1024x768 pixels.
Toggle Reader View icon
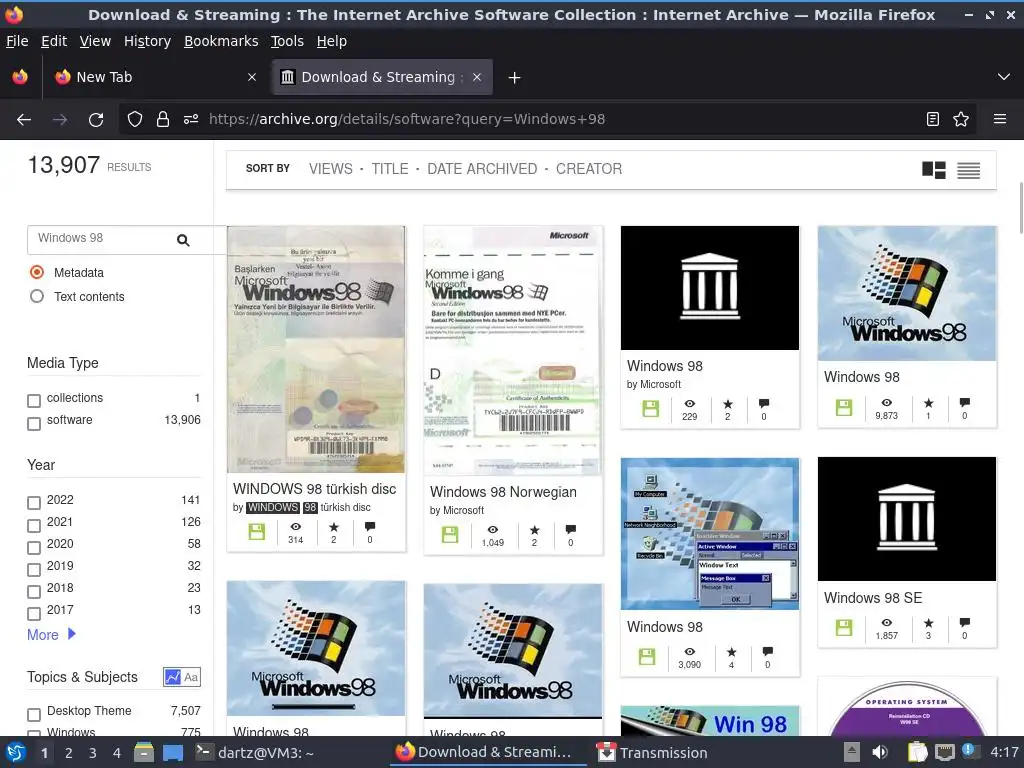(933, 119)
